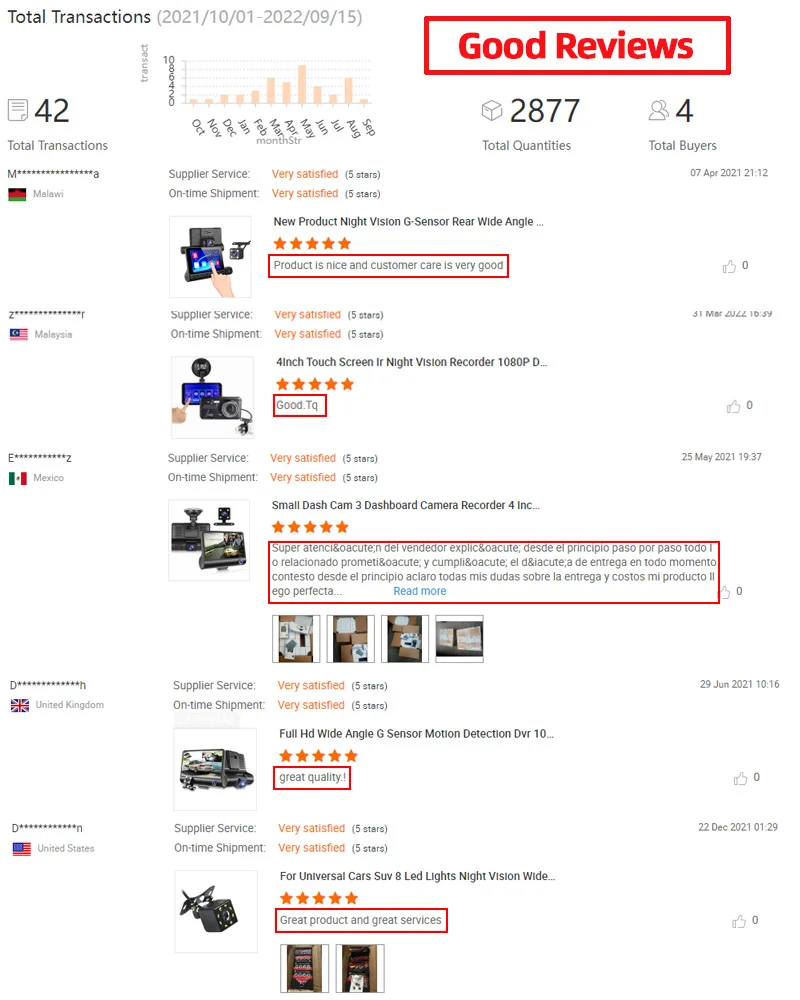This screenshot has width=800, height=1000.
Task: Open 4Inch Touch Screen Ir Night Vision product
Action: (x=411, y=362)
